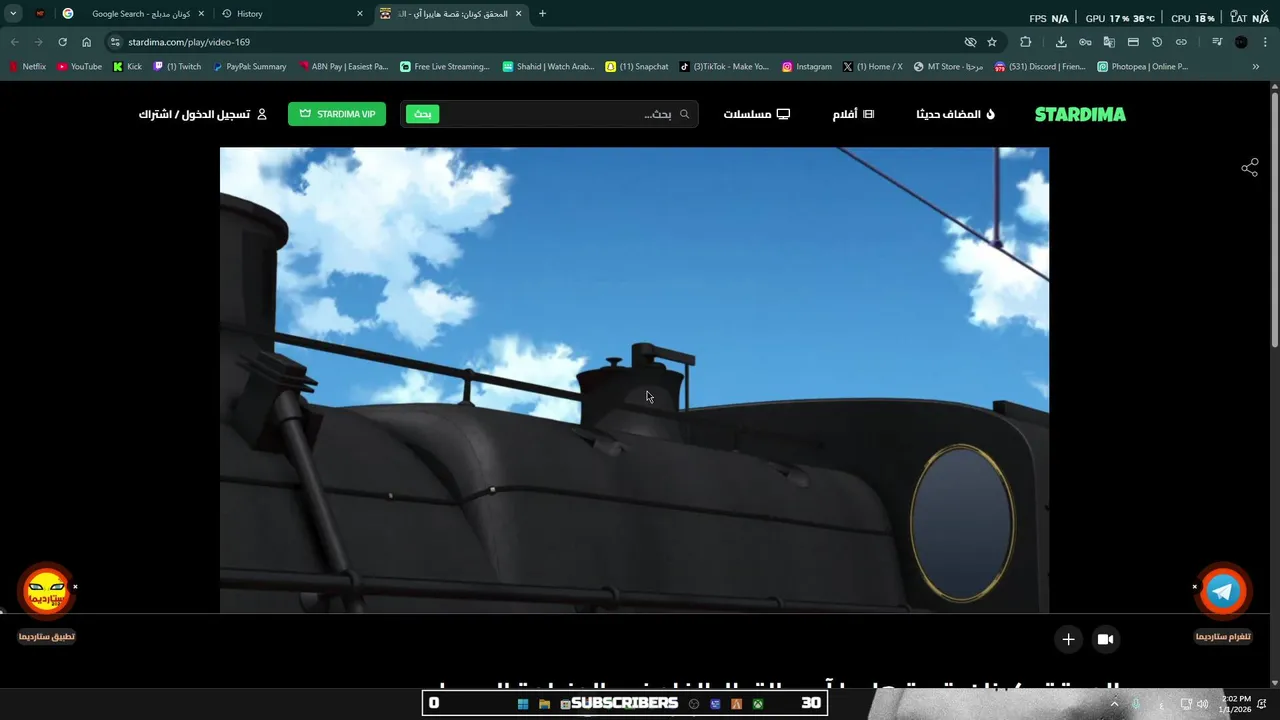Image resolution: width=1280 pixels, height=720 pixels.
Task: Open File Explorer from taskbar
Action: coord(544,704)
